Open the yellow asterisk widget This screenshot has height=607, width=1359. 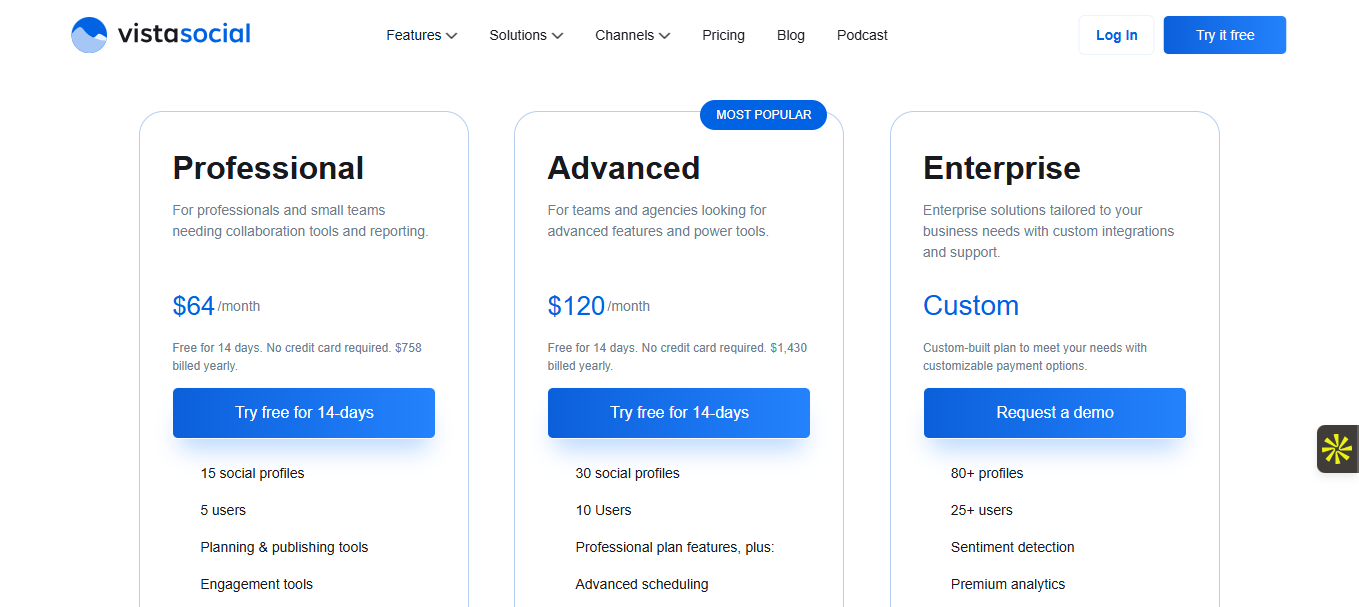coord(1337,449)
